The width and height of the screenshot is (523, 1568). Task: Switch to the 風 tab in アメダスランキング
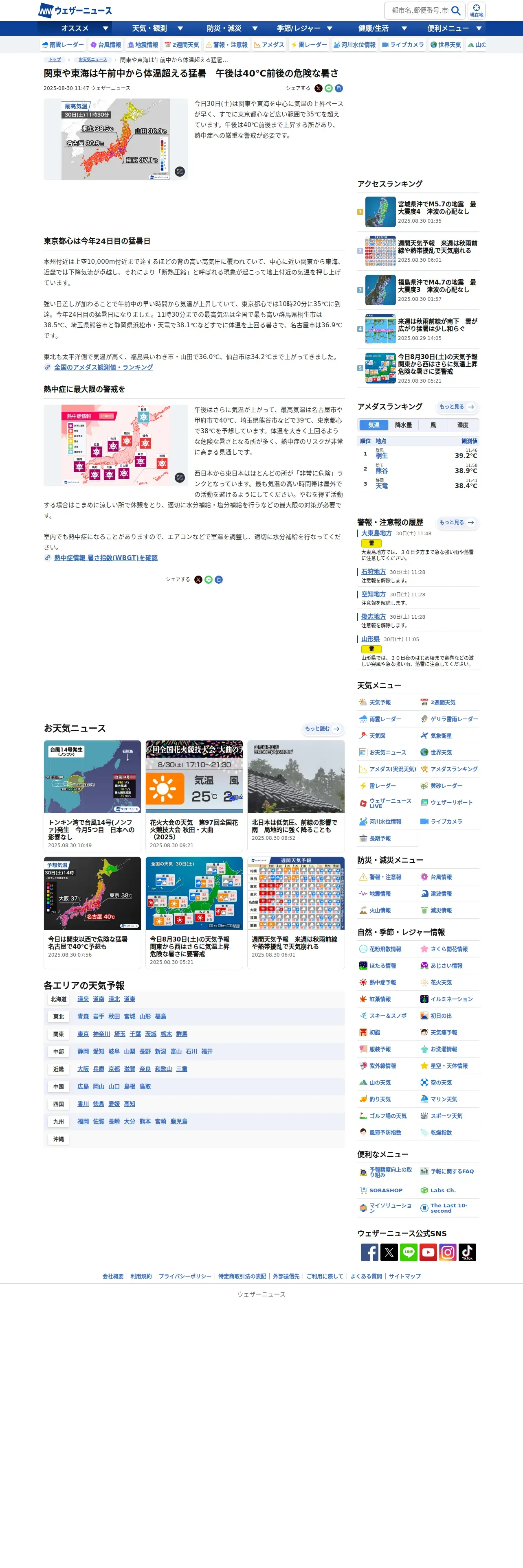[x=433, y=425]
